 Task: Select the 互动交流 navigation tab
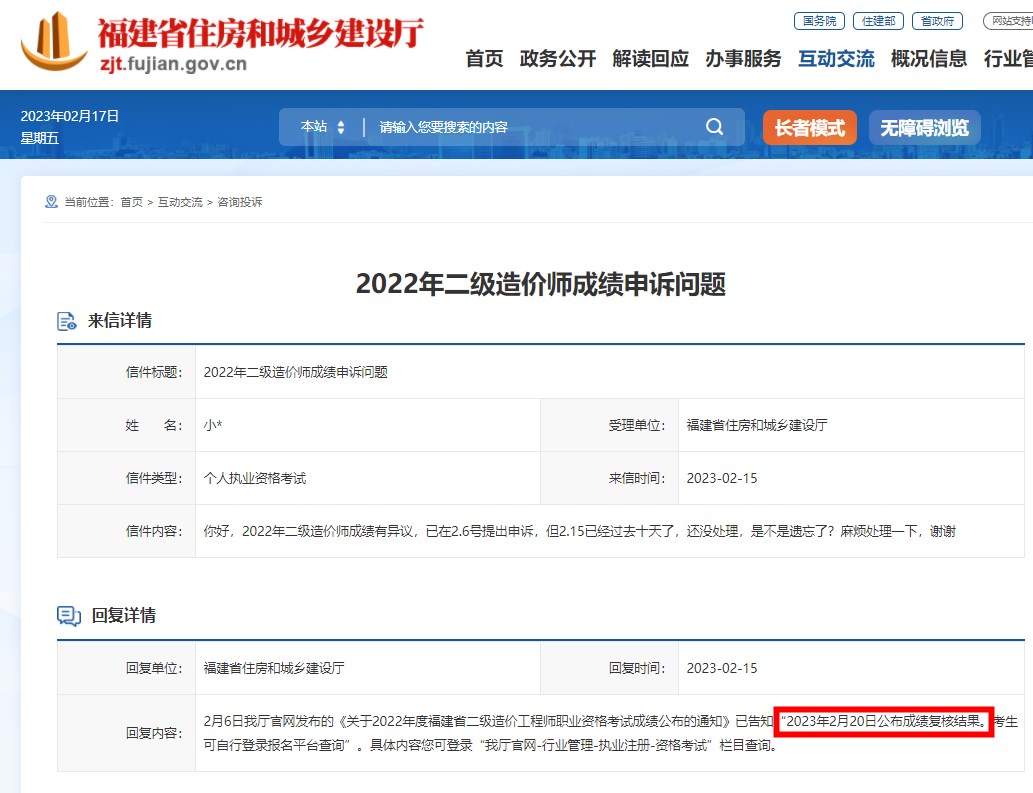(836, 59)
